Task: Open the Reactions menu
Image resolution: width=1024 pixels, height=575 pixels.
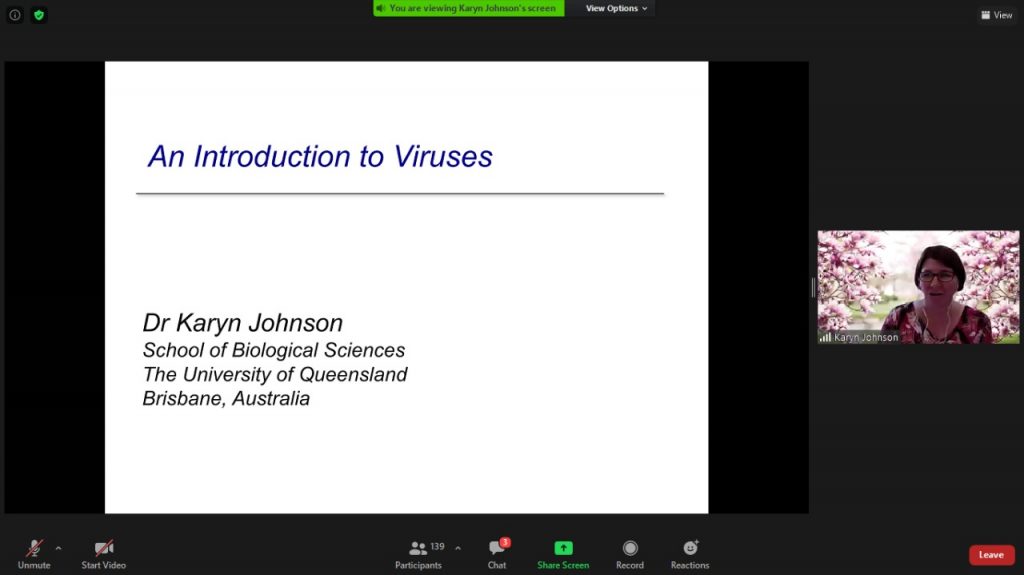Action: point(690,552)
